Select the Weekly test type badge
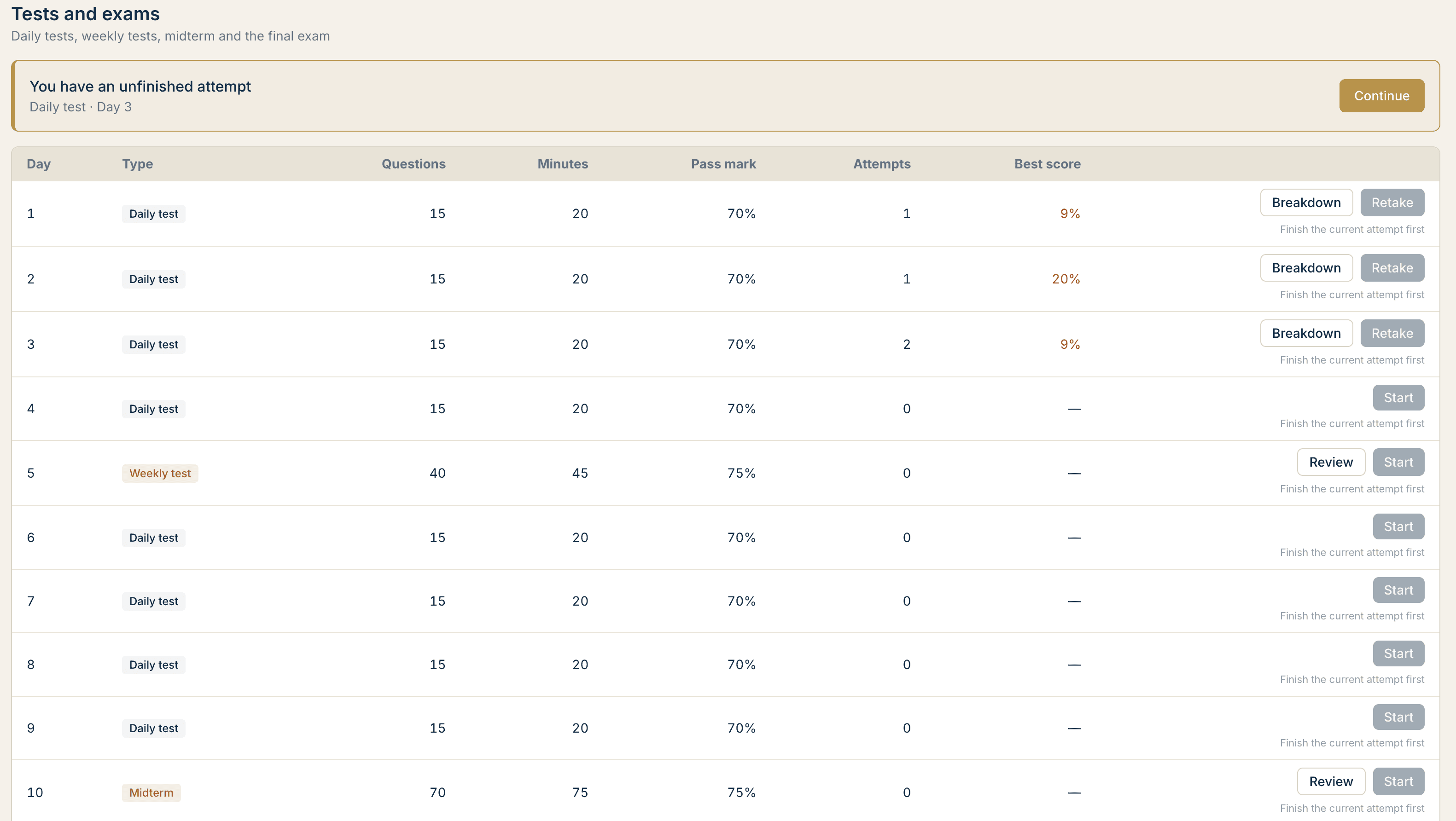This screenshot has width=1456, height=821. pos(160,474)
